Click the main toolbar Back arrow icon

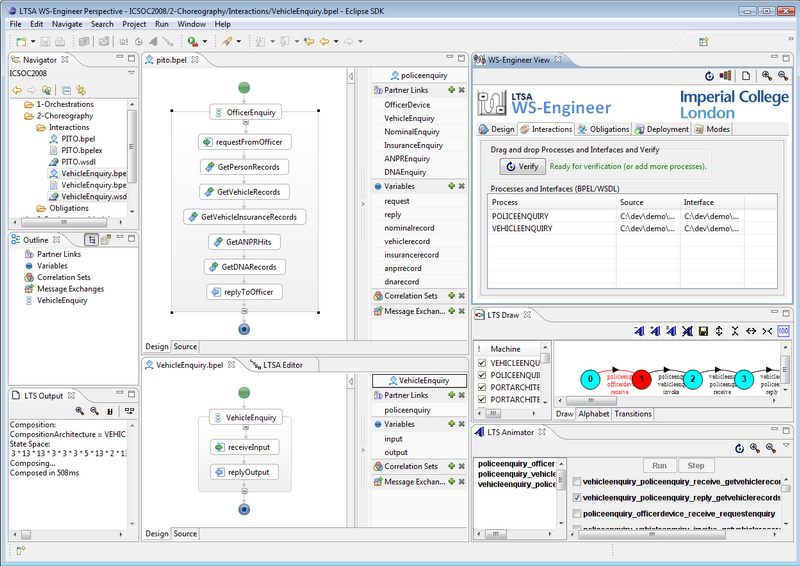(324, 42)
